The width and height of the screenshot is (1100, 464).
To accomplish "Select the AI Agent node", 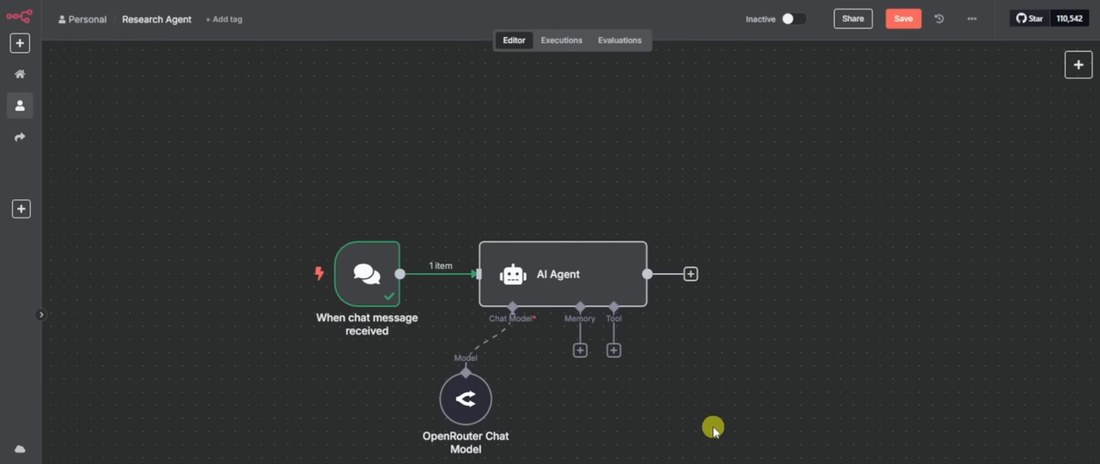I will [x=563, y=274].
